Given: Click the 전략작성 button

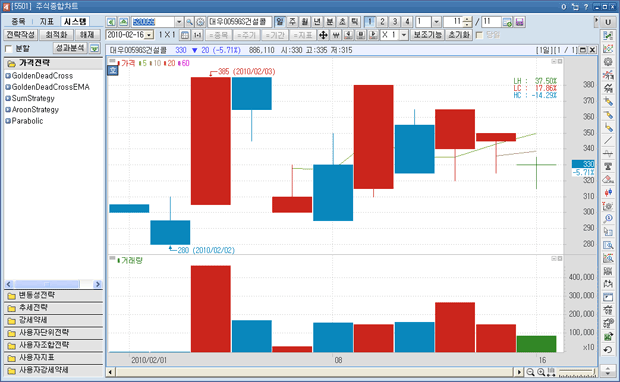Looking at the screenshot, I should pos(21,35).
